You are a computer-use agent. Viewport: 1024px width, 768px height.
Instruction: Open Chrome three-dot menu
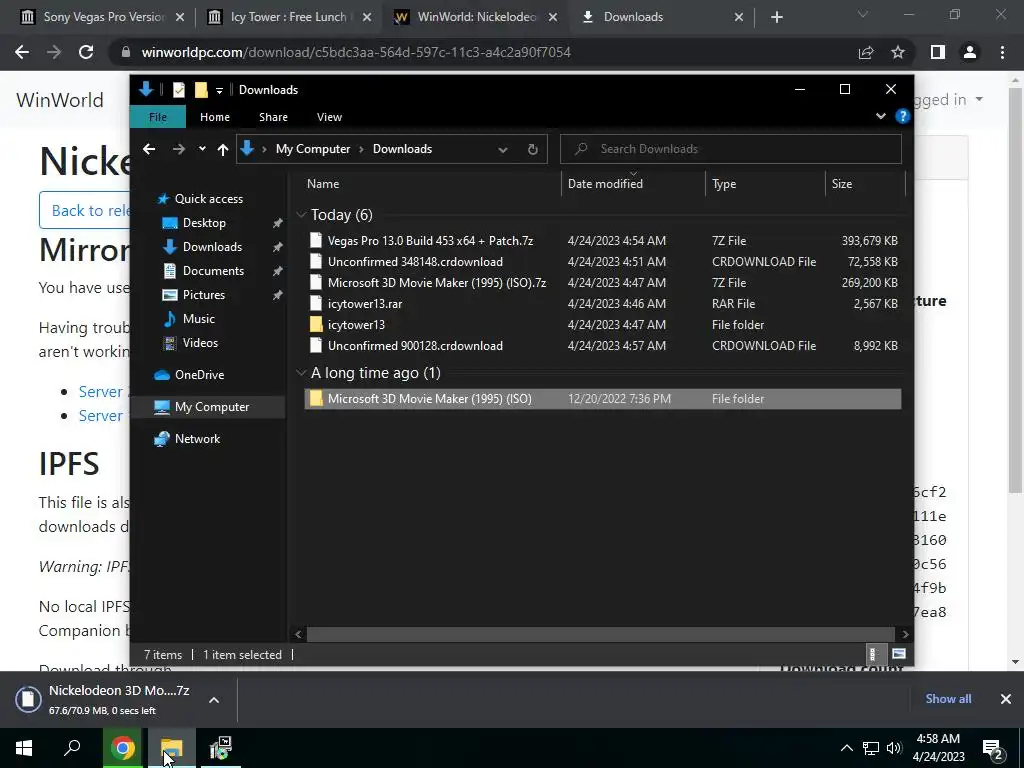click(1002, 52)
